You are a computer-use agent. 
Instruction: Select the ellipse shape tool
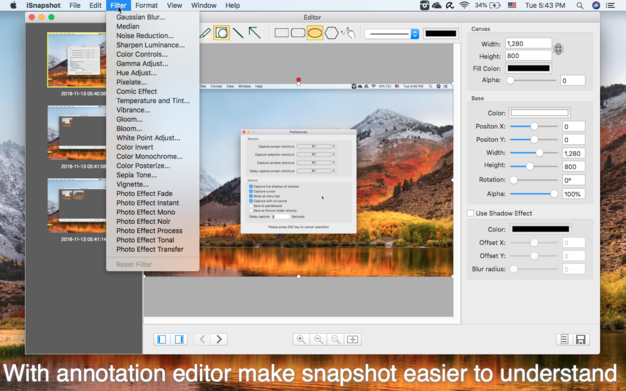pos(315,33)
